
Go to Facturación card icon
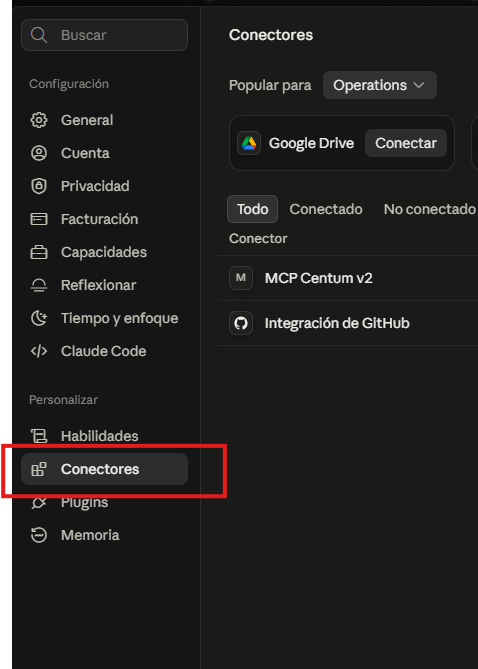(39, 219)
